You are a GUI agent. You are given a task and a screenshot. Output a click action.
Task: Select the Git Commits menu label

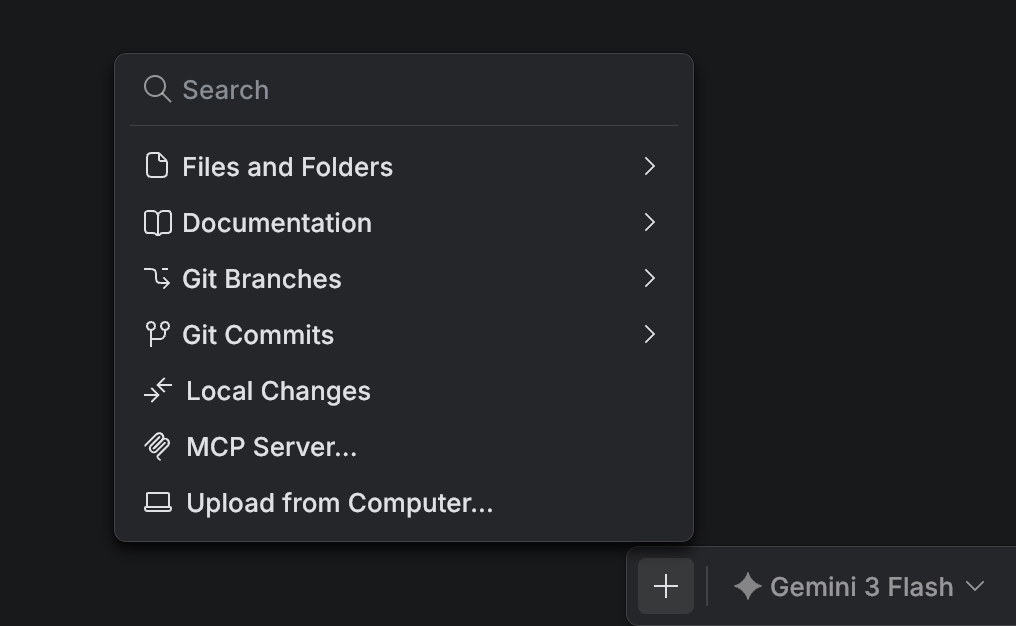tap(258, 335)
